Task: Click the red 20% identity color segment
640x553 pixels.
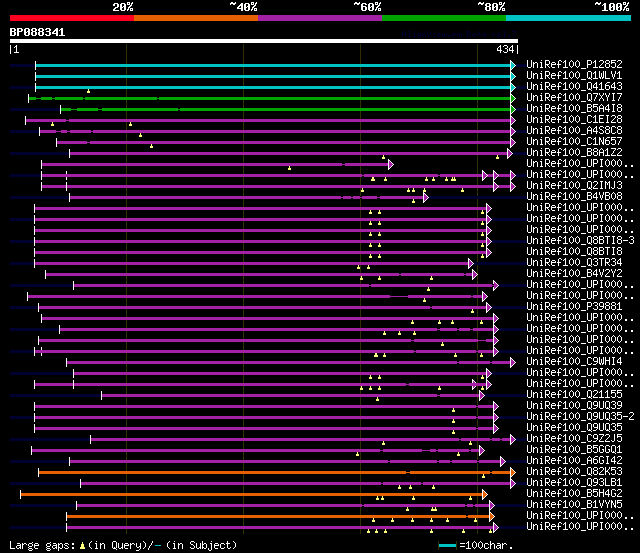Action: click(72, 18)
